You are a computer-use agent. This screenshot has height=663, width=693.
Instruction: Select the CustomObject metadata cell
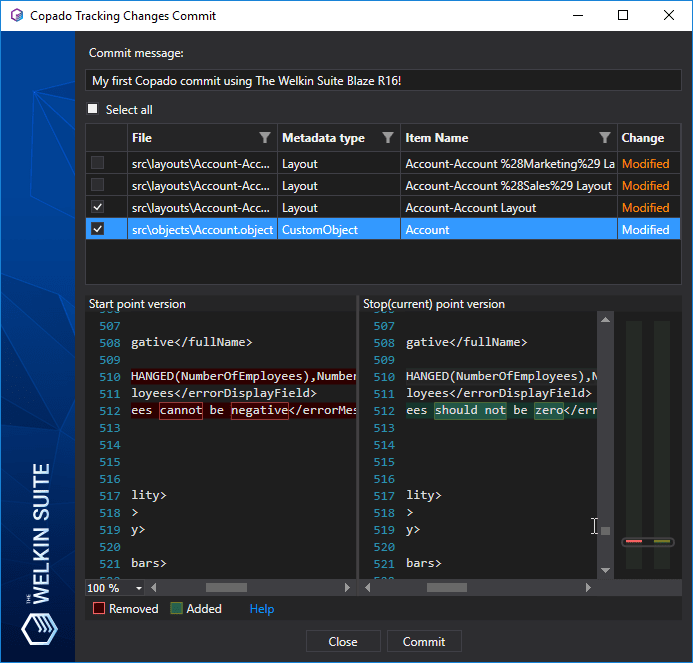[x=339, y=229]
